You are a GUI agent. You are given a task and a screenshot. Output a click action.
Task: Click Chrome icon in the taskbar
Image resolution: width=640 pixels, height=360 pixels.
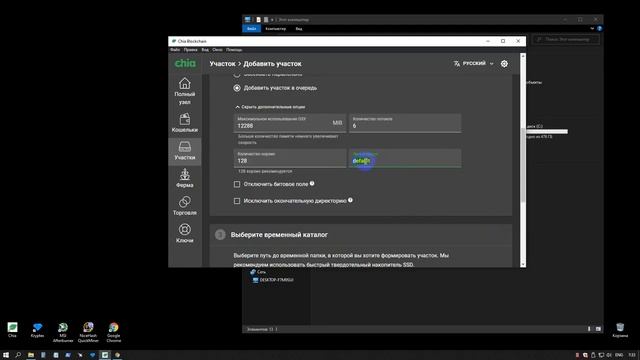click(x=118, y=355)
